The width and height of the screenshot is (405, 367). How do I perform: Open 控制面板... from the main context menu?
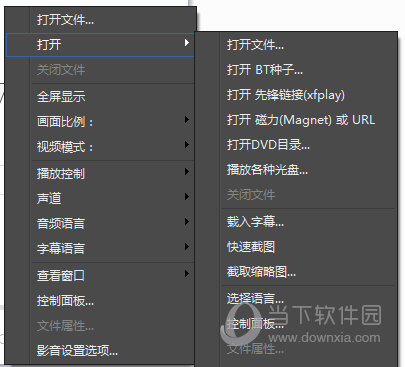click(100, 301)
